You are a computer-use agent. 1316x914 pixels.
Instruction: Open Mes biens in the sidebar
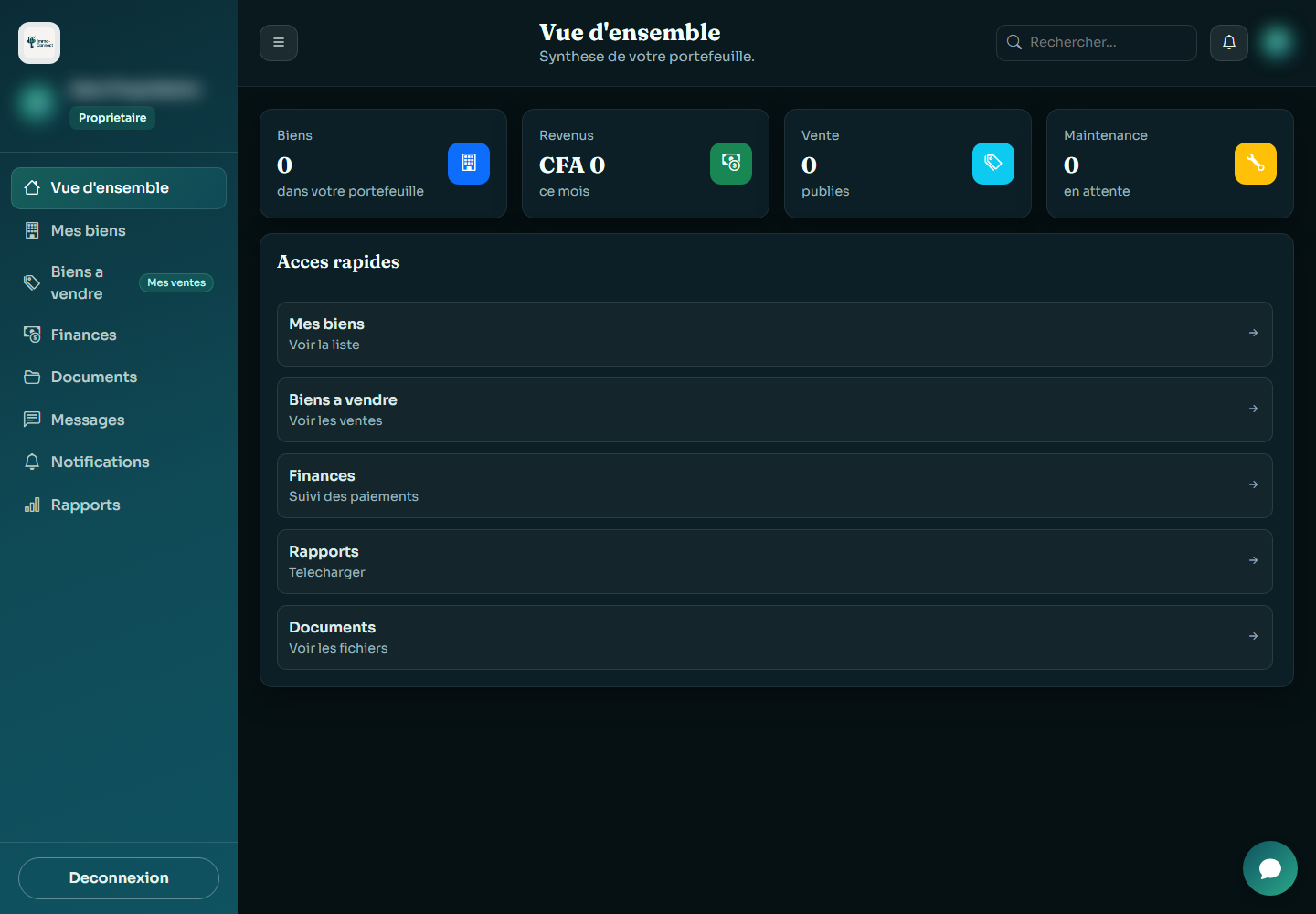pyautogui.click(x=119, y=231)
